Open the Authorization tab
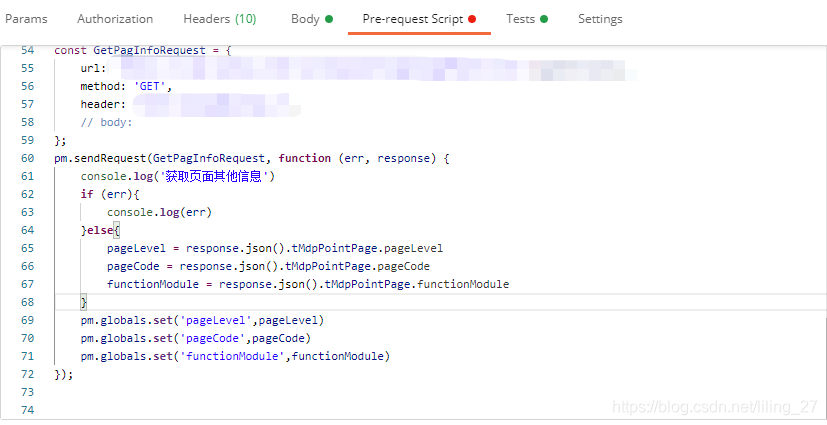 point(115,19)
